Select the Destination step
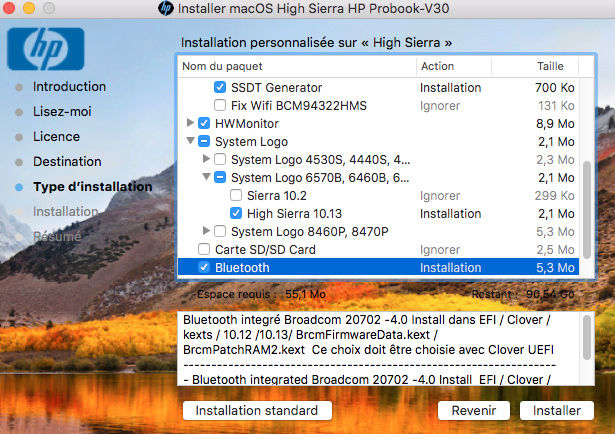 coord(67,162)
